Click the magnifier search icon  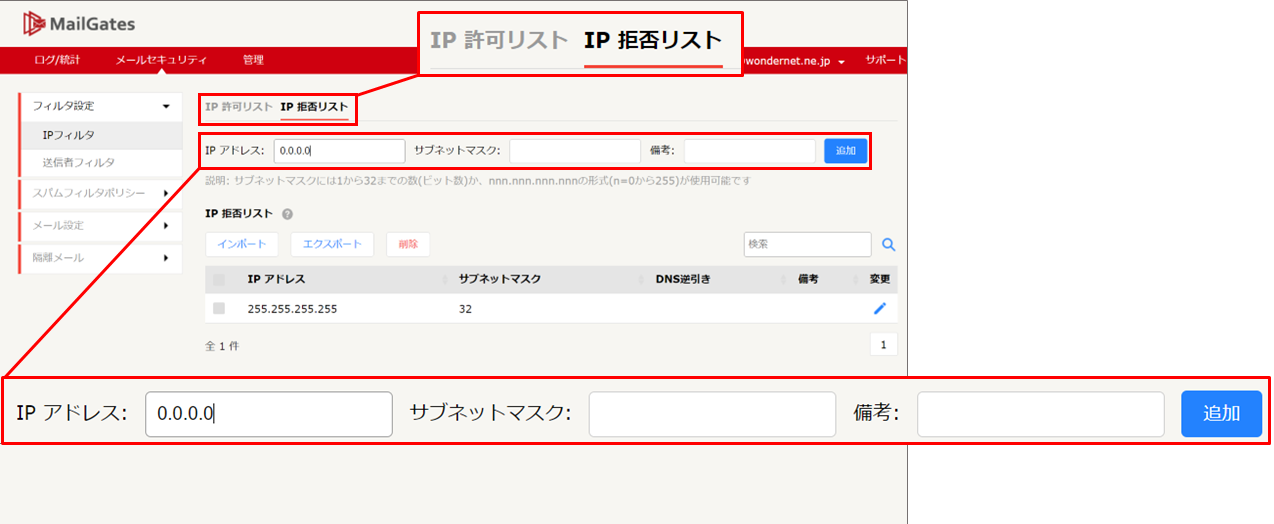pos(888,244)
